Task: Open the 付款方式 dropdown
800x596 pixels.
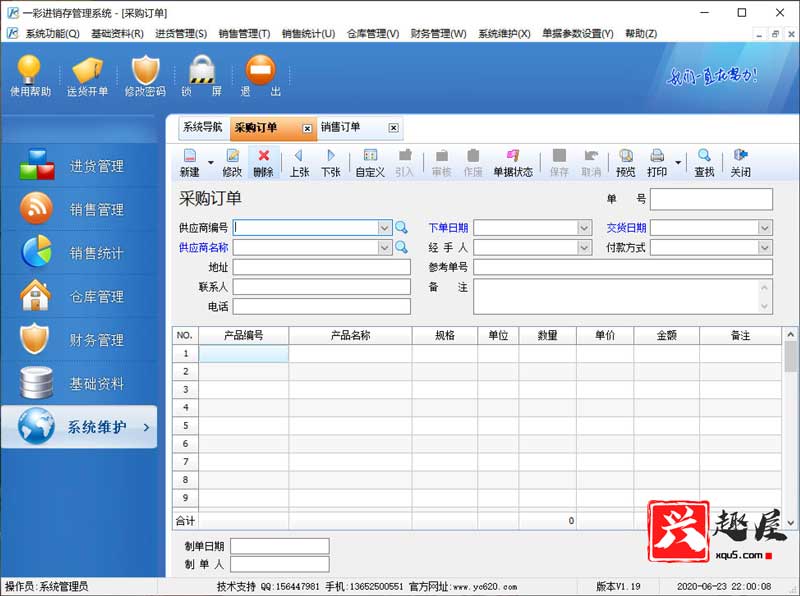Action: click(x=764, y=247)
